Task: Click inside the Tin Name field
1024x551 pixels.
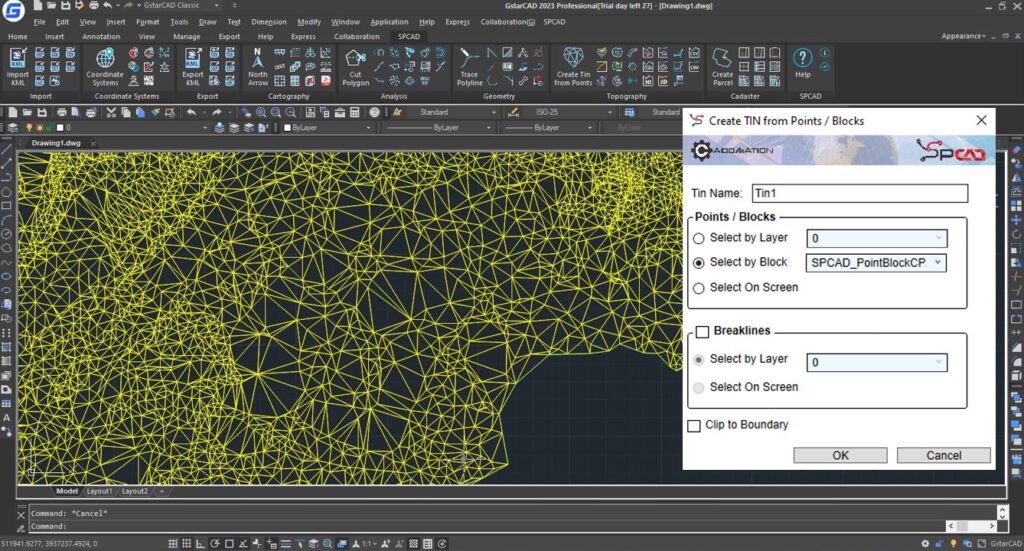Action: tap(859, 193)
